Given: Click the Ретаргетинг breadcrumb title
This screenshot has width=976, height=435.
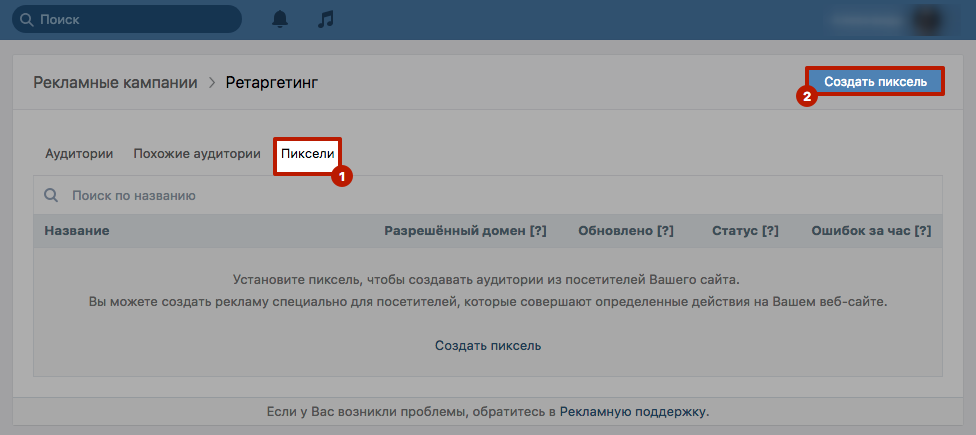Looking at the screenshot, I should [272, 82].
